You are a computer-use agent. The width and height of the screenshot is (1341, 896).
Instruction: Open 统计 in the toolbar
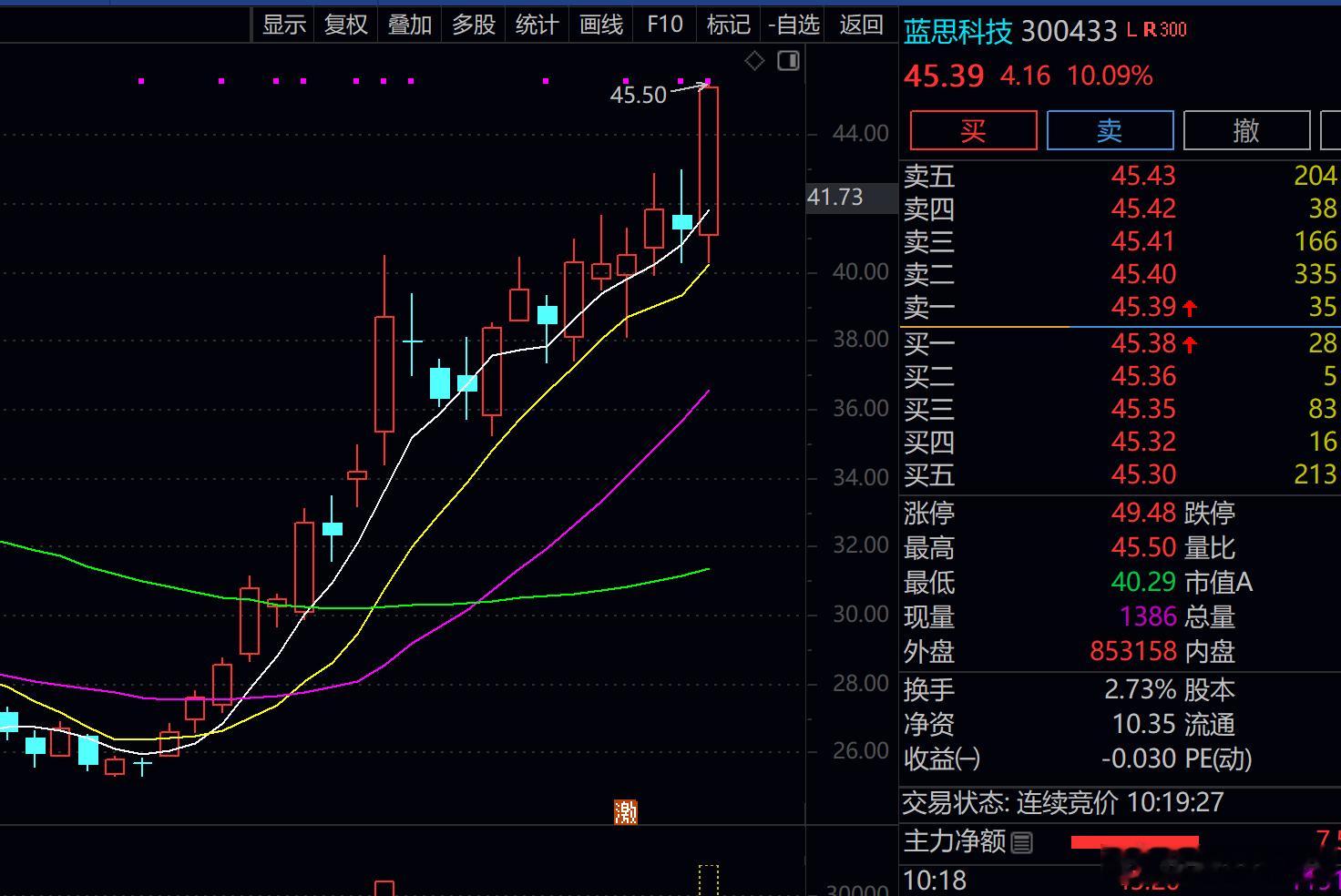(537, 25)
